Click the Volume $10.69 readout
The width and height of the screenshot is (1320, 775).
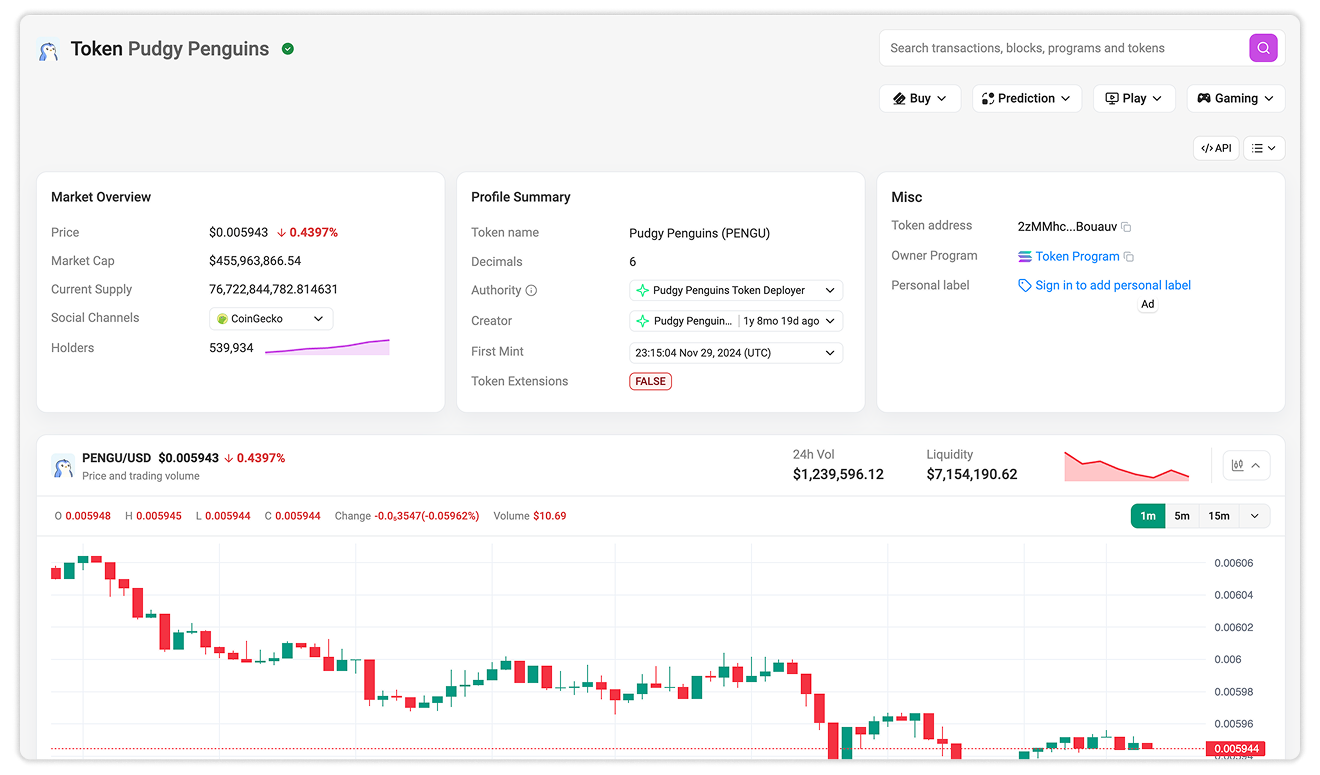pyautogui.click(x=530, y=516)
